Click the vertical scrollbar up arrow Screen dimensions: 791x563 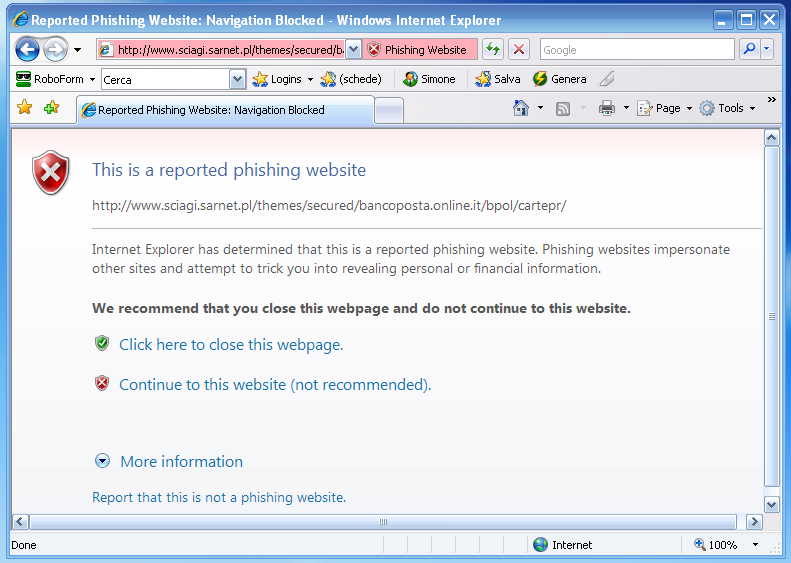pyautogui.click(x=771, y=137)
